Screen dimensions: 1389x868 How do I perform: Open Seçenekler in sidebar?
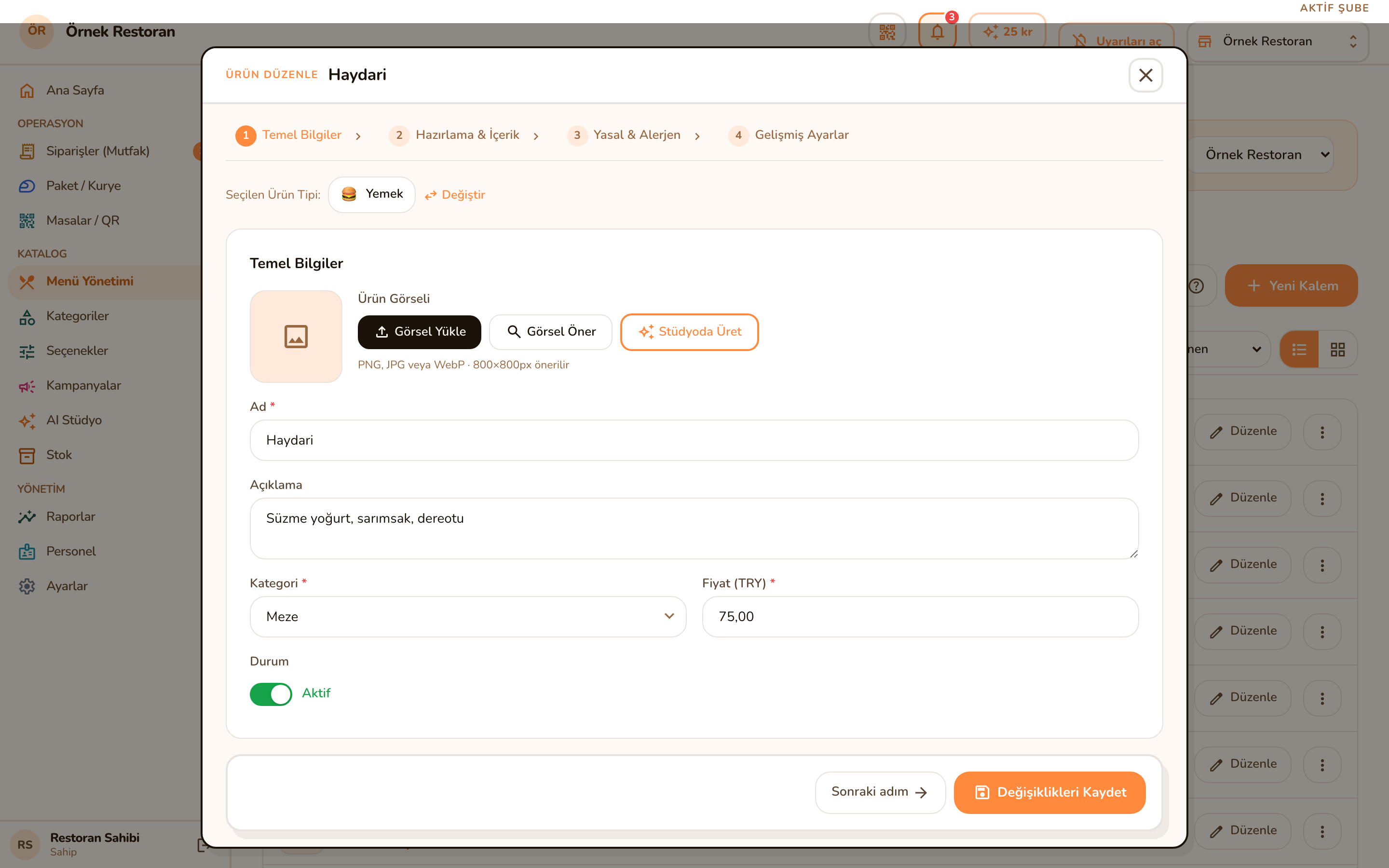pyautogui.click(x=77, y=351)
